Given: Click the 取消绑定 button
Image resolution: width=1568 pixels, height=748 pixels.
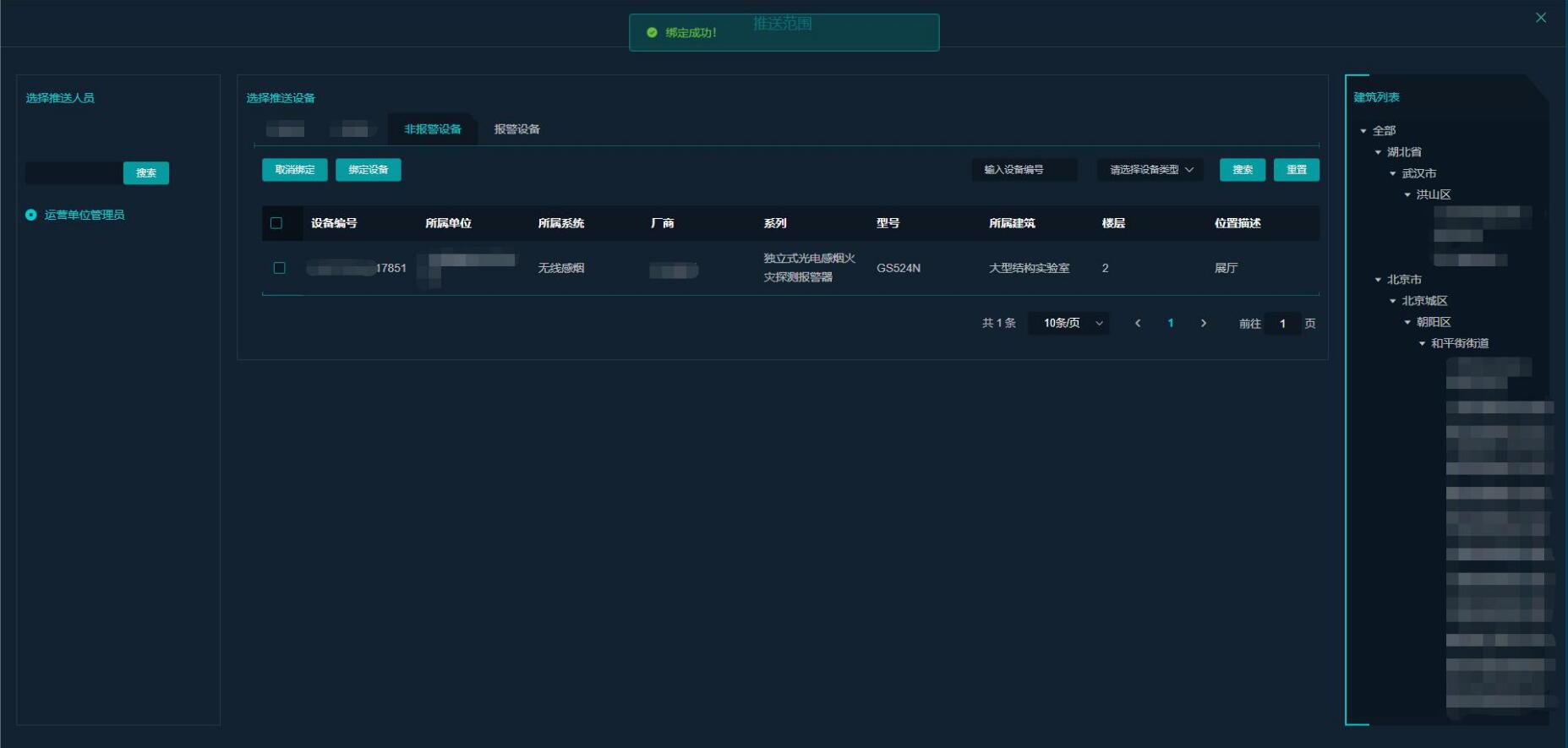Looking at the screenshot, I should (295, 170).
